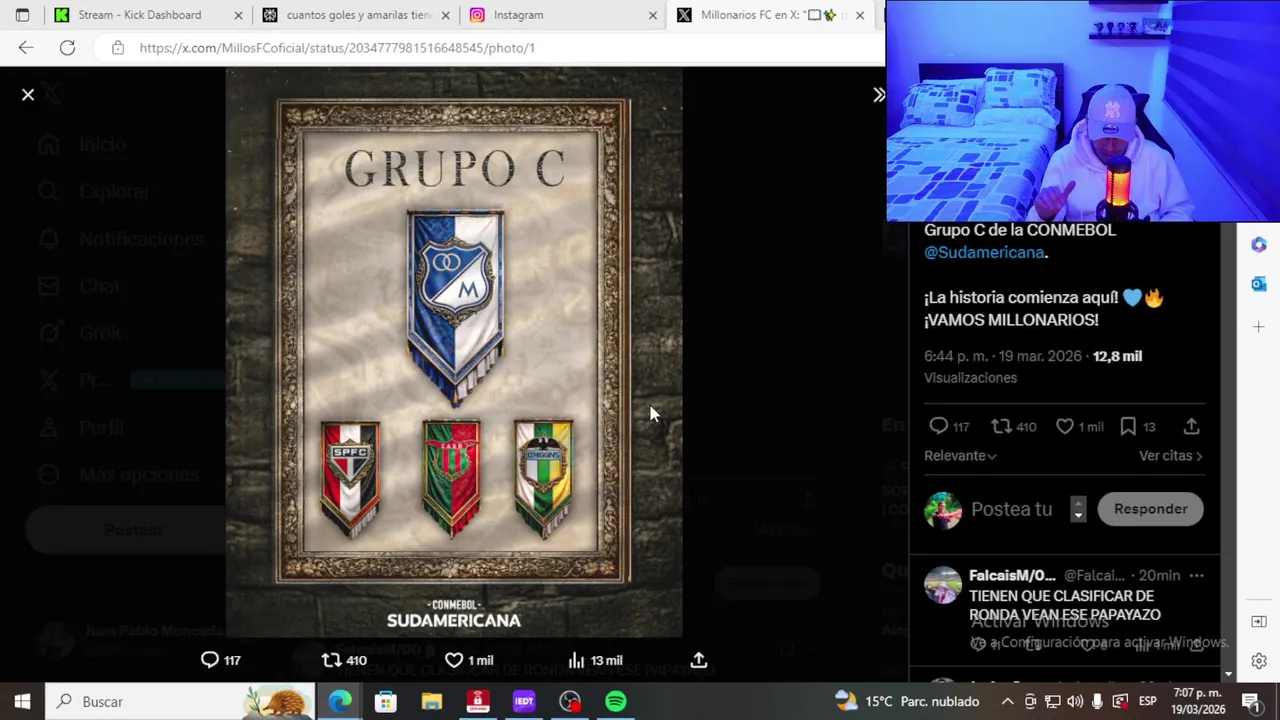Reply icon with 117 in tweet panel
The image size is (1280, 720).
click(x=948, y=427)
